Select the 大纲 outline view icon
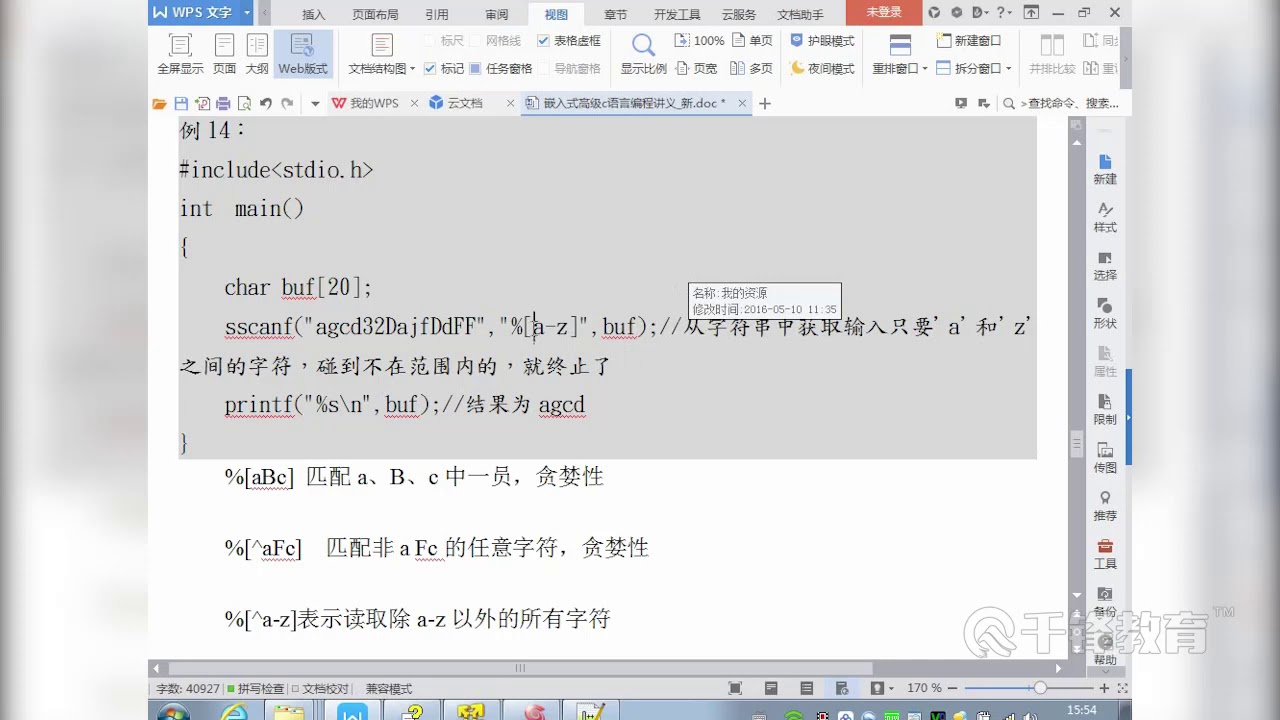This screenshot has width=1280, height=720. point(257,54)
